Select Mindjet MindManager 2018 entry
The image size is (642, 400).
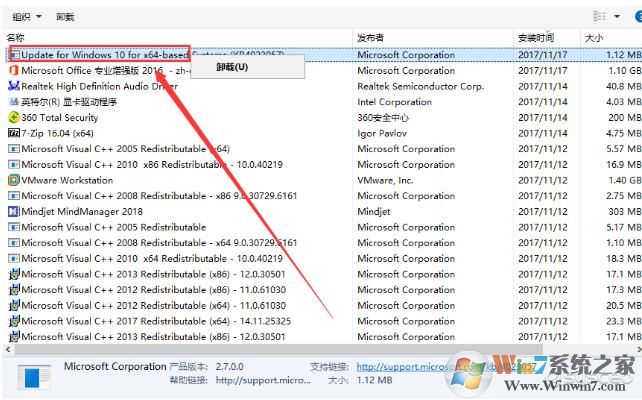(x=82, y=212)
